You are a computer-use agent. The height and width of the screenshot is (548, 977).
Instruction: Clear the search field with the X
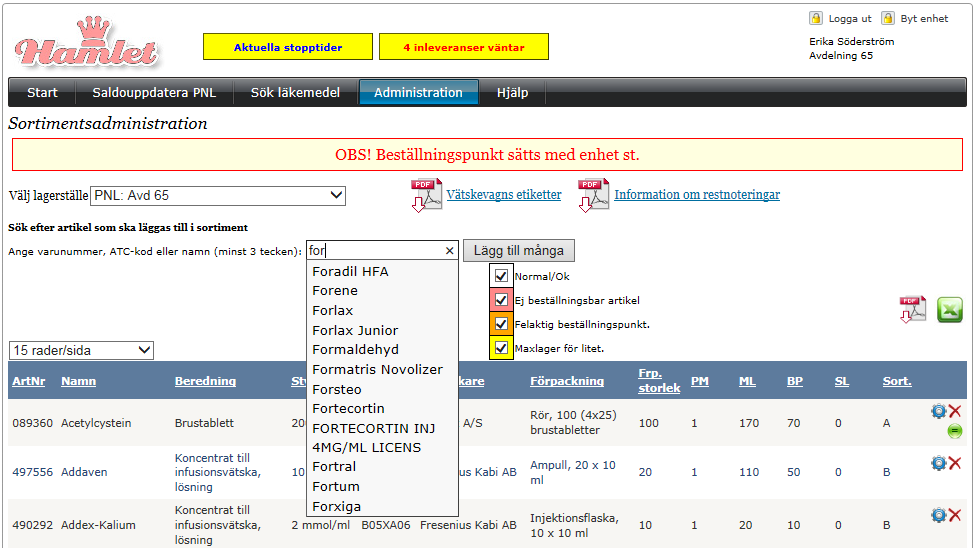click(x=449, y=251)
